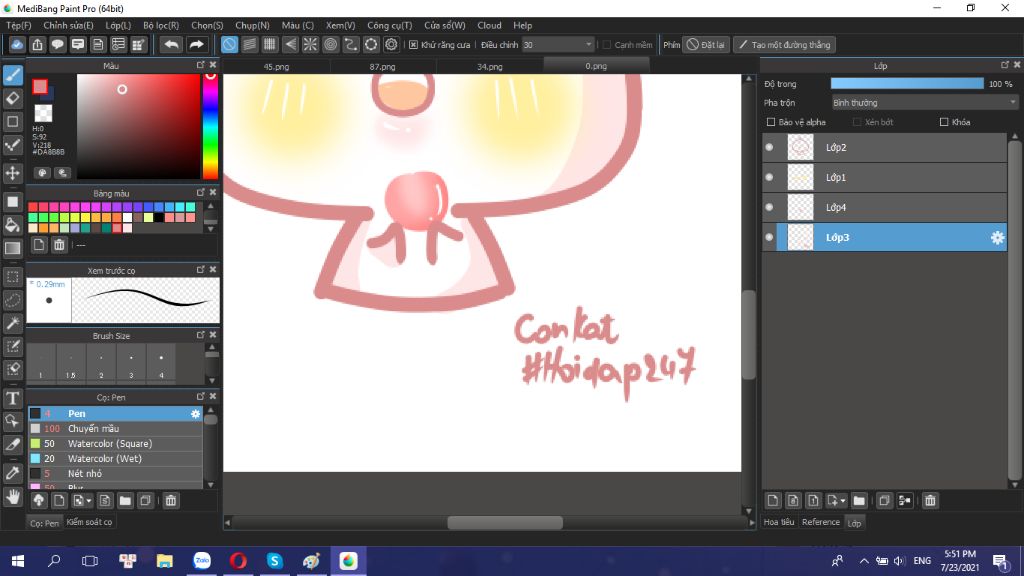Hide layer Lớp2
Screen dimensions: 1024x576
(x=769, y=148)
